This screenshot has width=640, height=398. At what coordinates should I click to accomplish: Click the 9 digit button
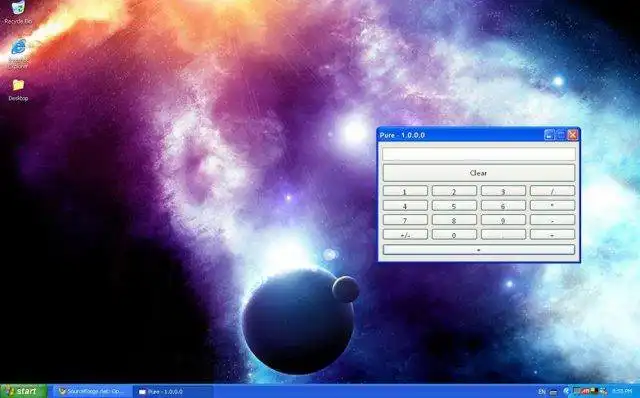pos(503,220)
